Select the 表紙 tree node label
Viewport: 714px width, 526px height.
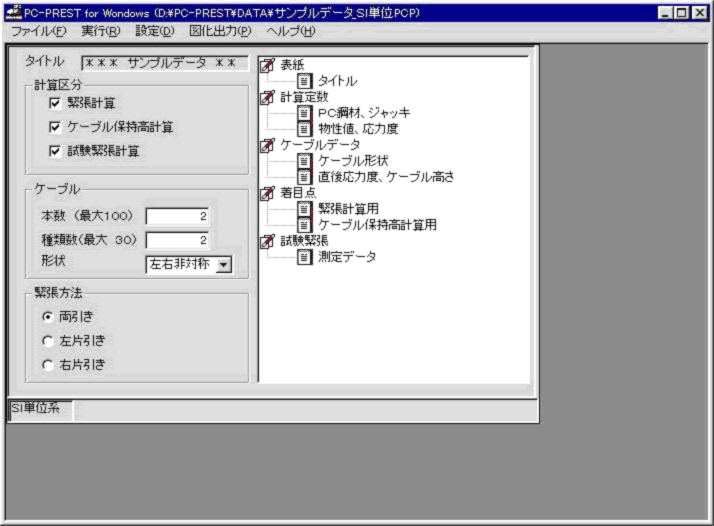click(x=292, y=65)
